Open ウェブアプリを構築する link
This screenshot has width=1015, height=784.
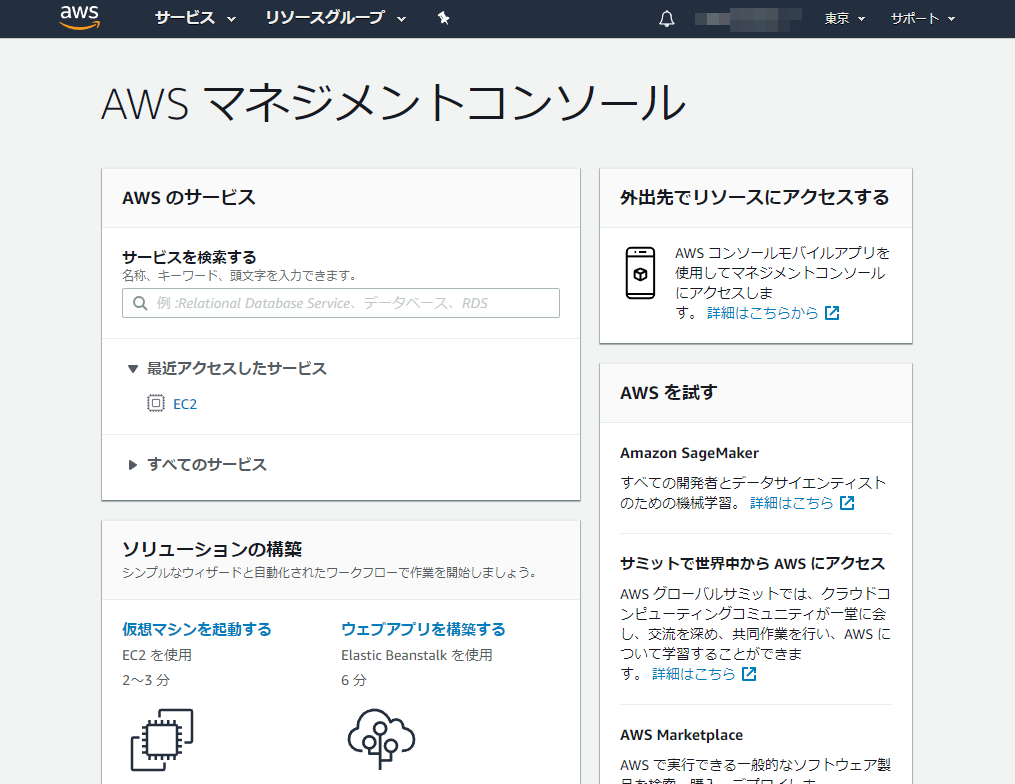point(423,629)
